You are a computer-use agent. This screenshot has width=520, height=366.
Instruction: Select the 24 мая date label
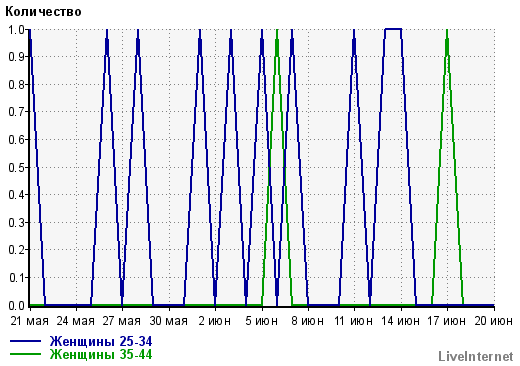(x=76, y=321)
